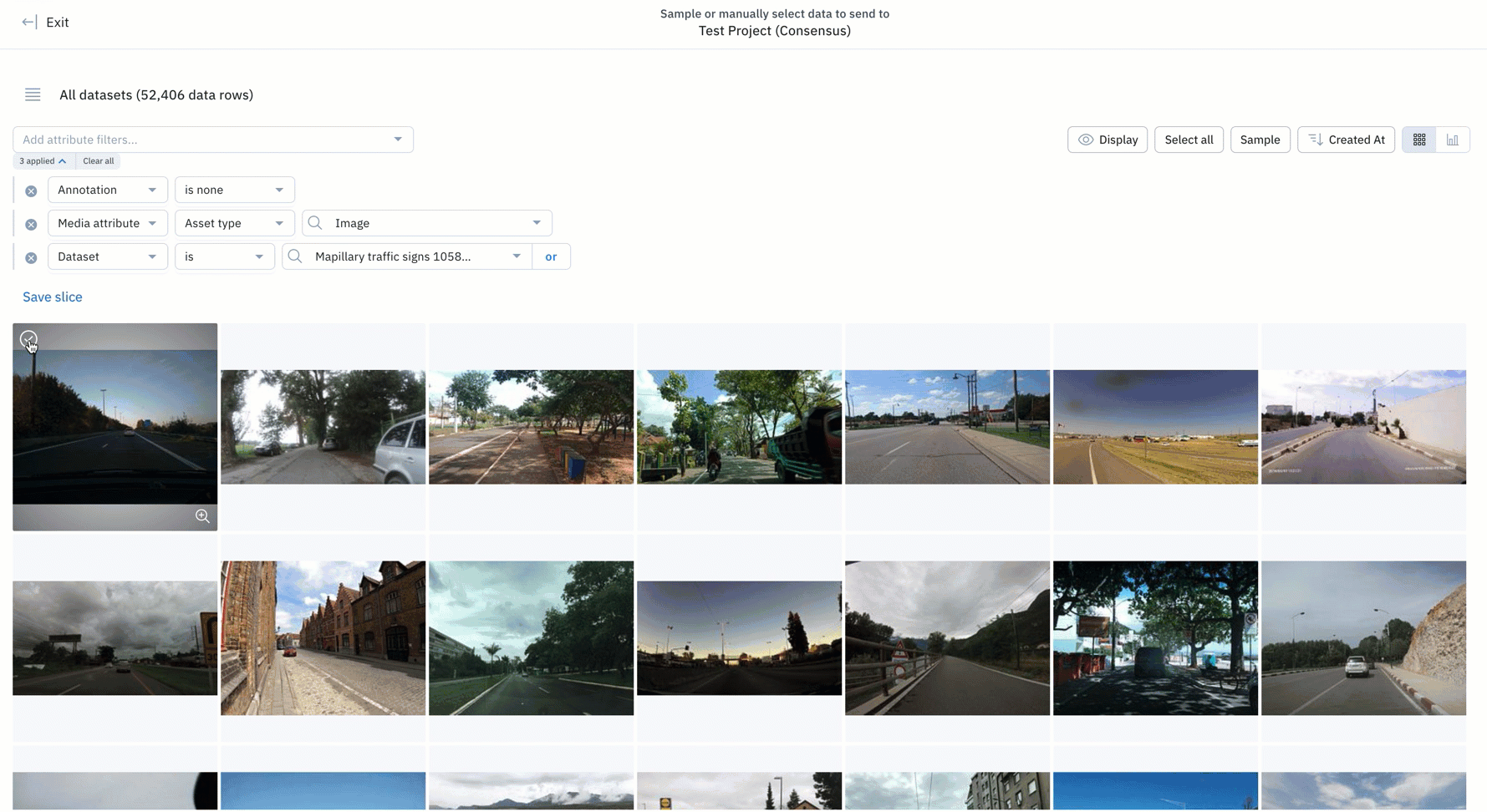Image resolution: width=1487 pixels, height=812 pixels.
Task: Remove the Media attribute filter row
Action: [31, 224]
